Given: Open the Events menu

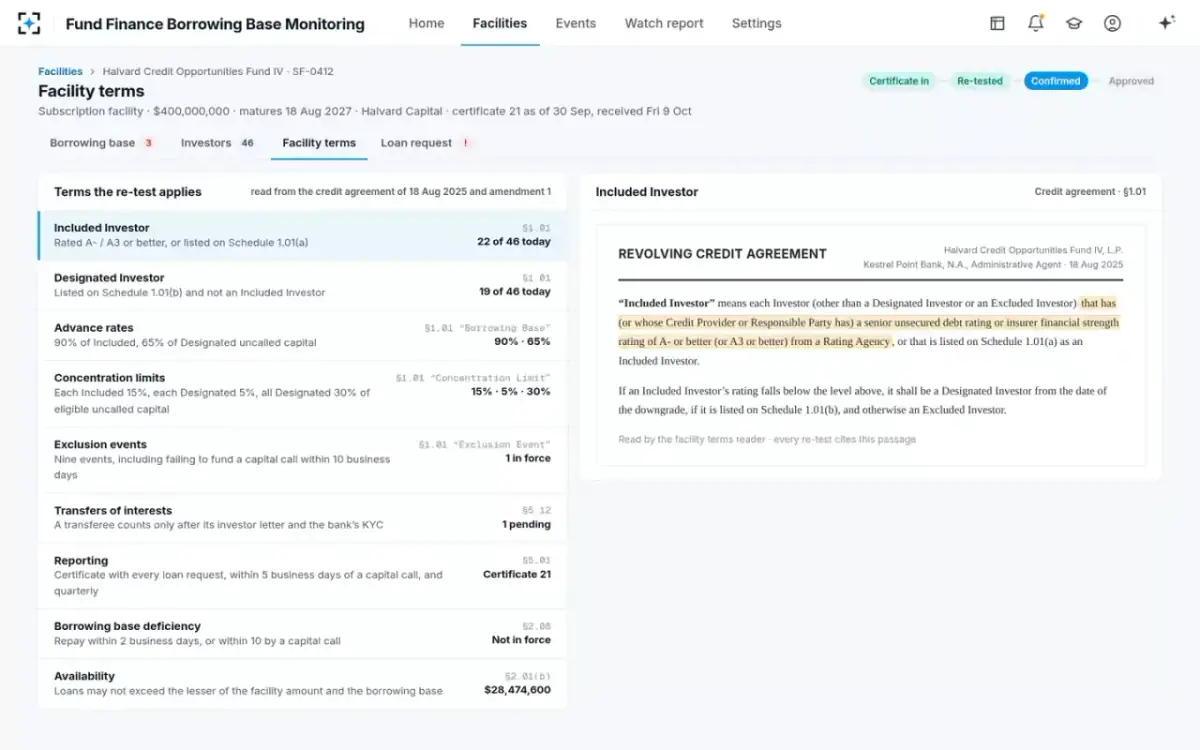Looking at the screenshot, I should [576, 23].
